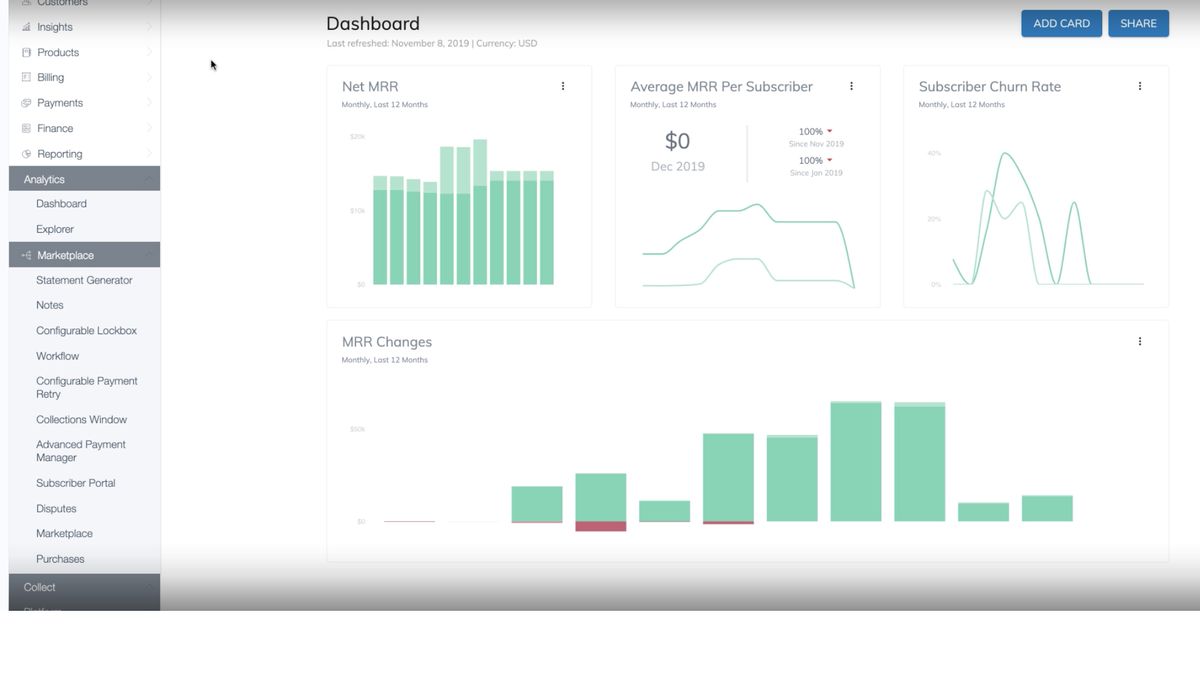Open Subscriber Churn Rate card kebab menu

coord(1139,86)
